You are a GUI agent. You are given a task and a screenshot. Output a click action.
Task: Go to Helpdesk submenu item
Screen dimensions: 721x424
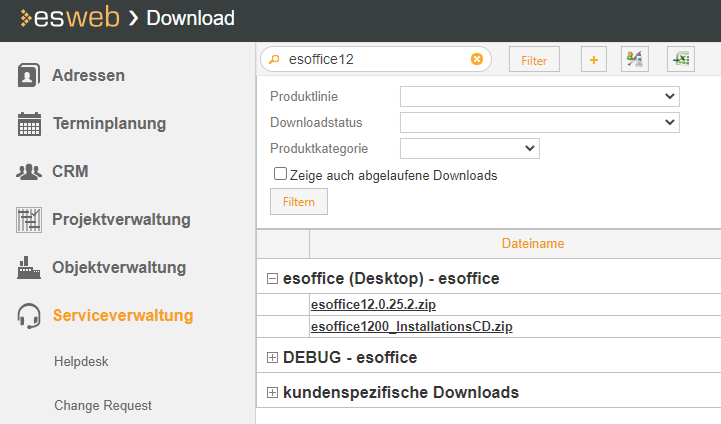81,361
